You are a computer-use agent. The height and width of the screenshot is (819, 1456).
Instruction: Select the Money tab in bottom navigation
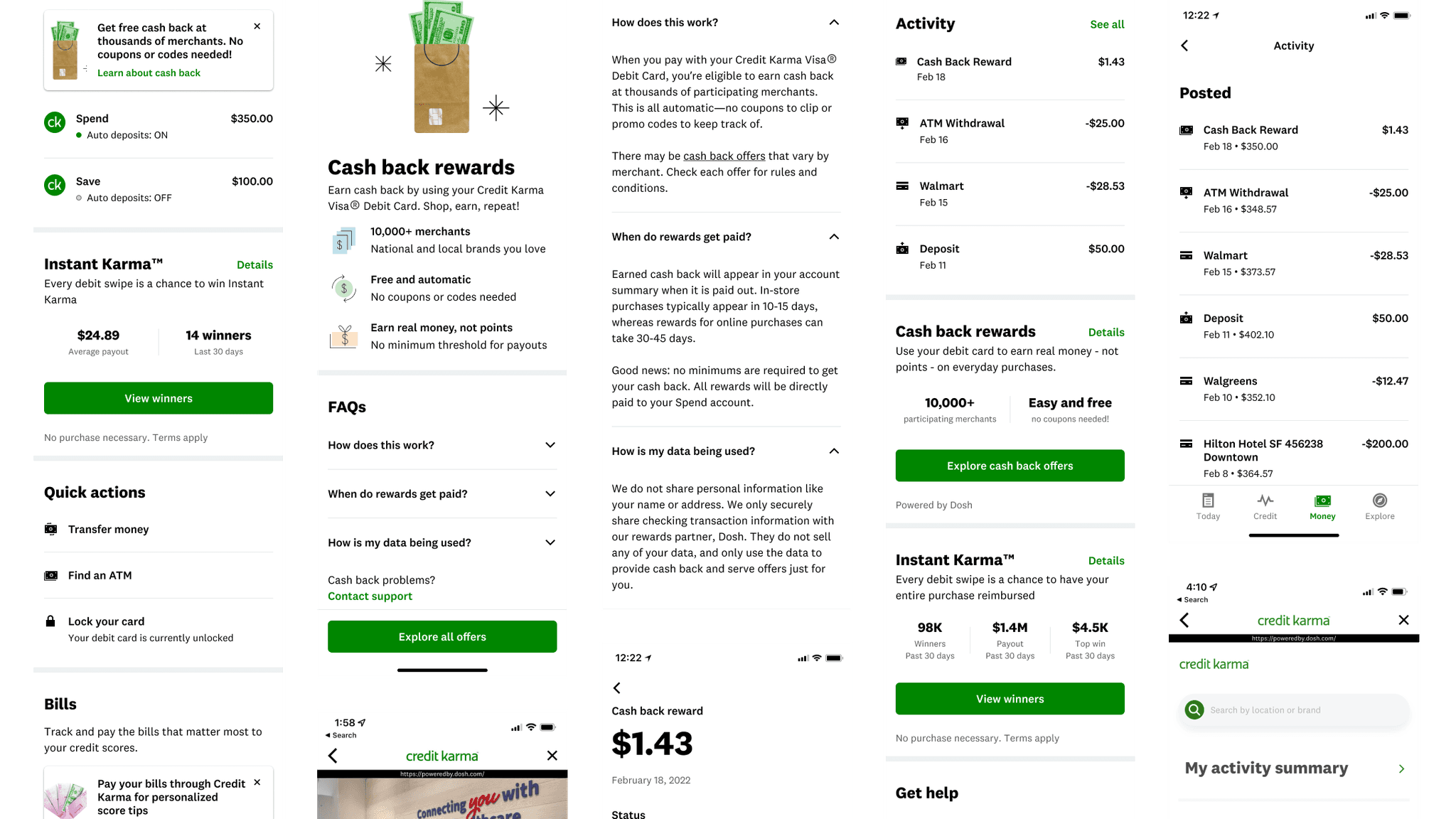(1323, 506)
